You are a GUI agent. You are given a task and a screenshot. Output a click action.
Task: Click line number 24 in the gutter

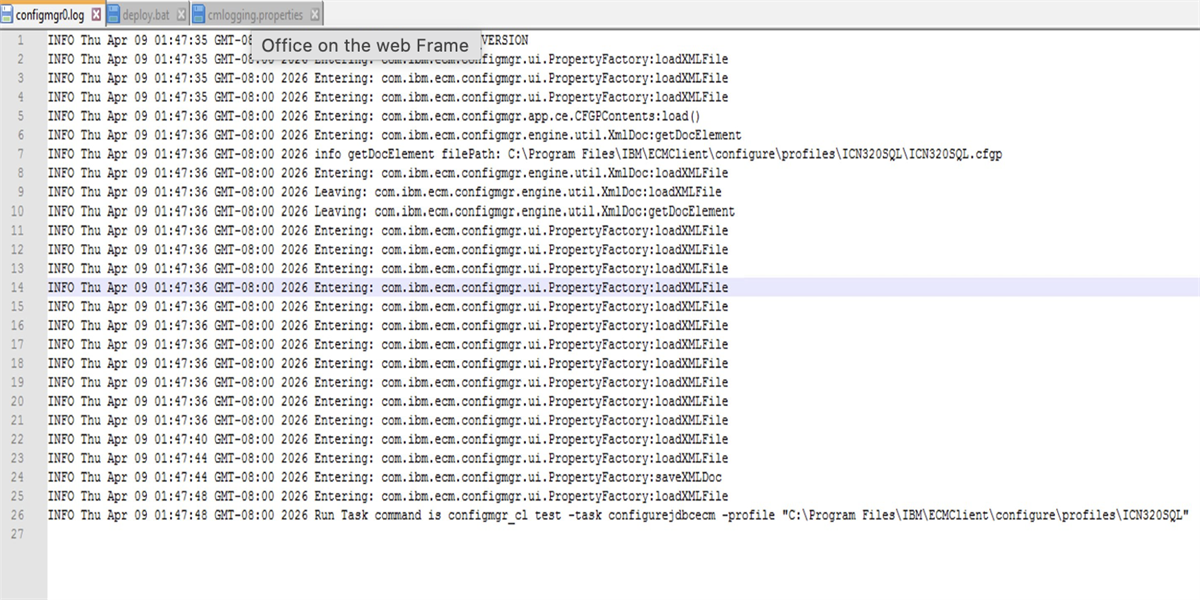coord(18,477)
